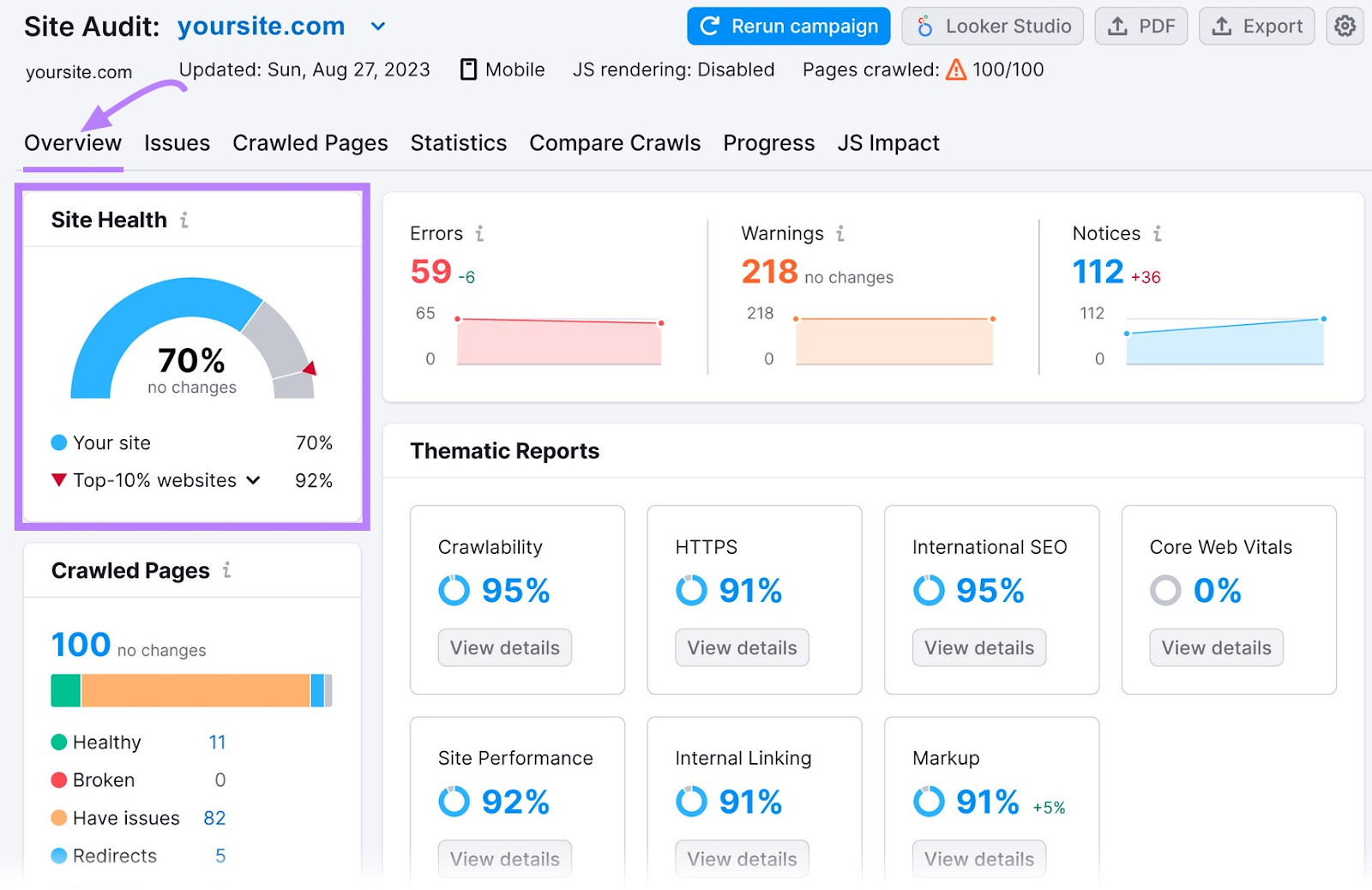
Task: Click the Warnings info icon
Action: point(840,233)
